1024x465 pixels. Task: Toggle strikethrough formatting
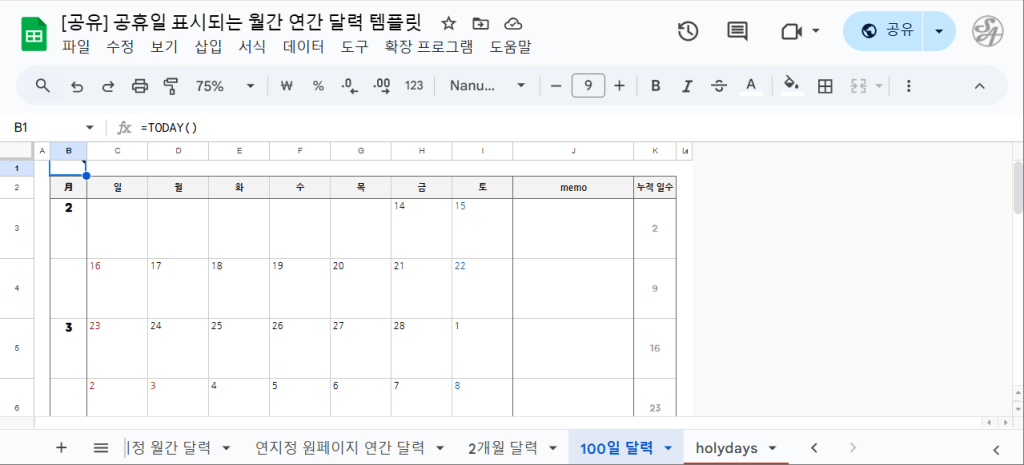[x=718, y=86]
